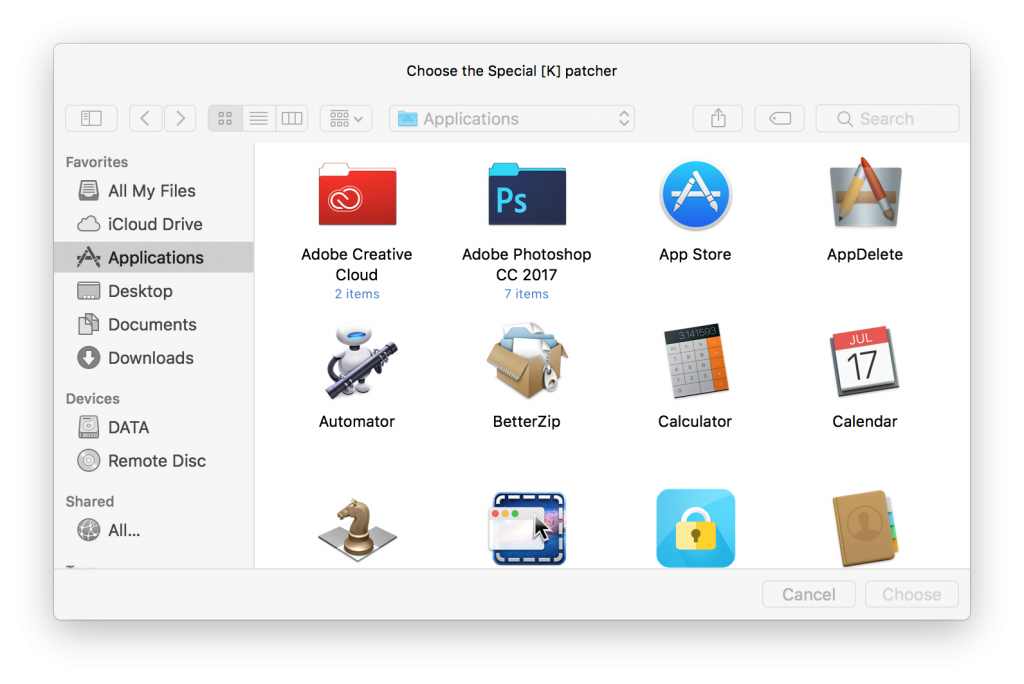This screenshot has height=684, width=1024.
Task: Select the AppDelete application icon
Action: click(x=865, y=196)
